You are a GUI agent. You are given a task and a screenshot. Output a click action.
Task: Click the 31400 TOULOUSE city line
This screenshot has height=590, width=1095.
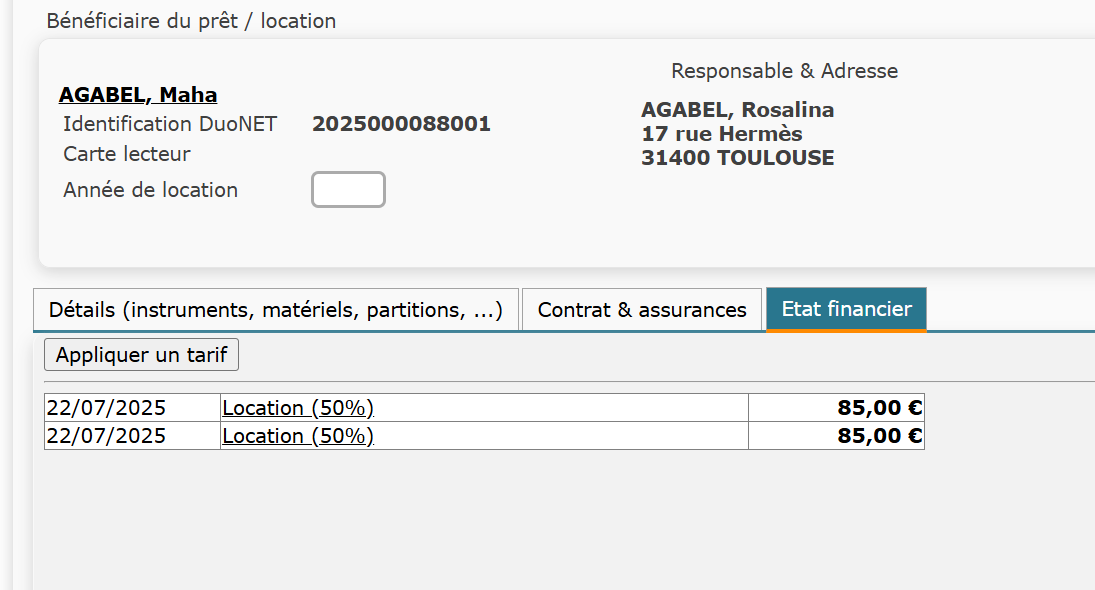[x=737, y=158]
